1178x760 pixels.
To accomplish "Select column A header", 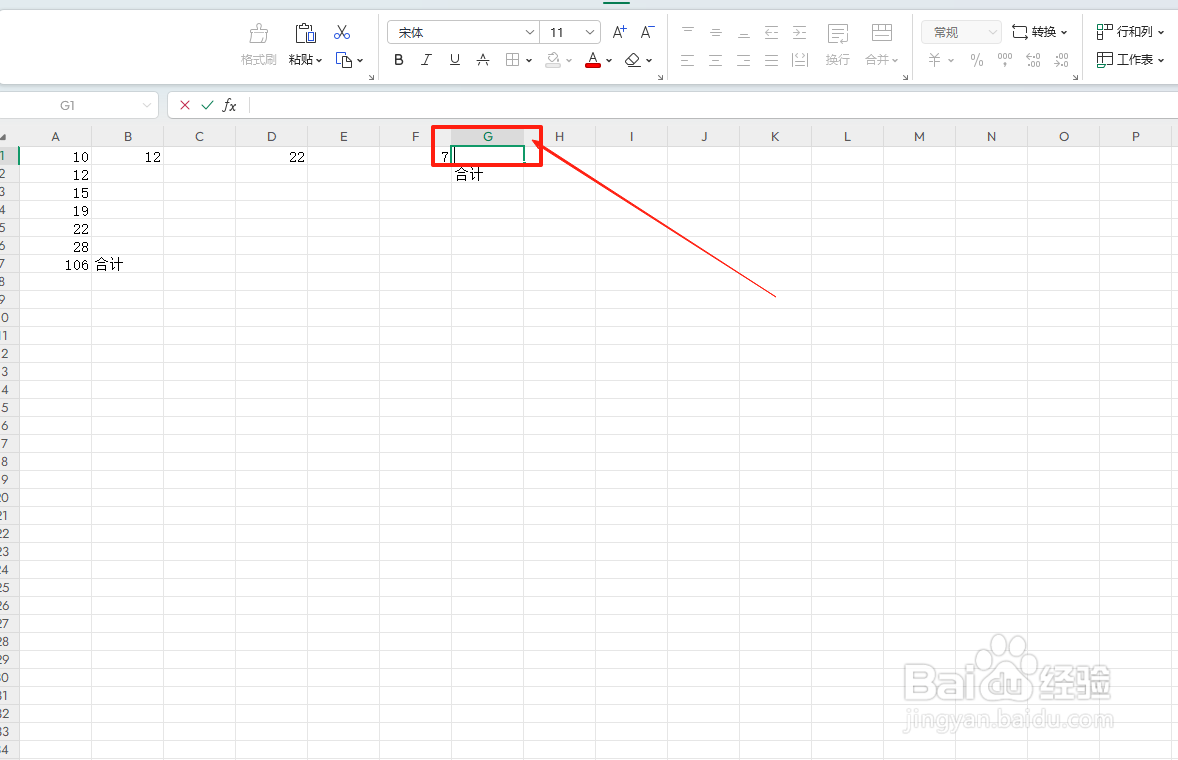I will point(56,137).
